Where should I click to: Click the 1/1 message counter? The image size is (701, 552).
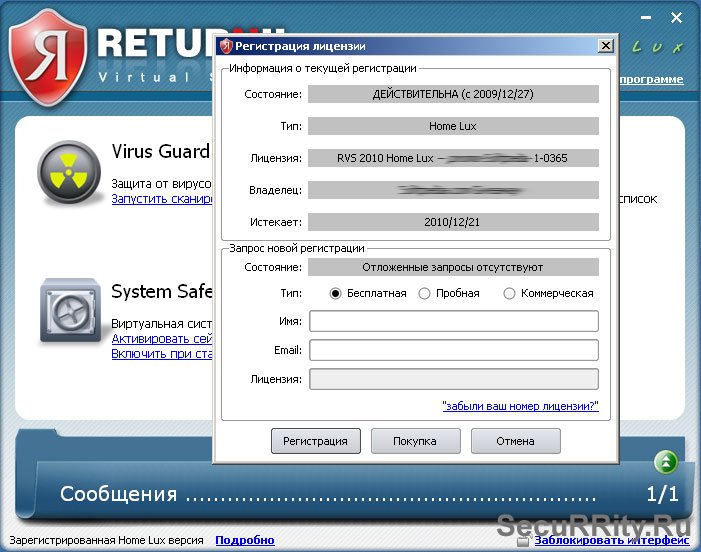pyautogui.click(x=663, y=494)
